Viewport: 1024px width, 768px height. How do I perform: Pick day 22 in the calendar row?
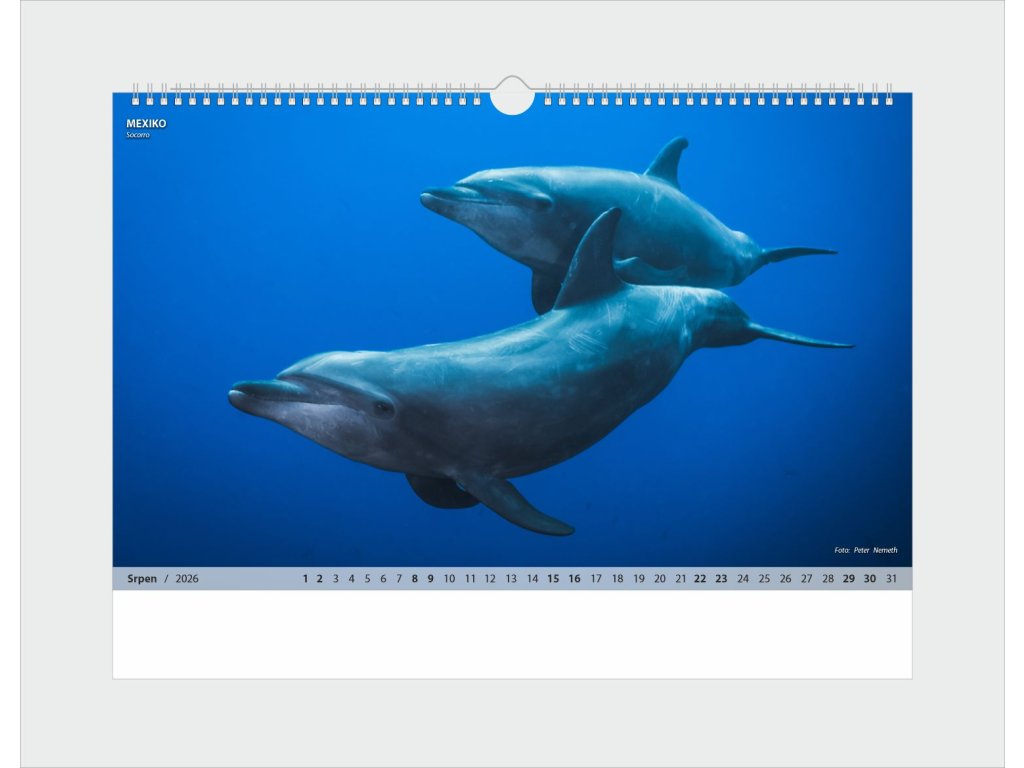(700, 579)
